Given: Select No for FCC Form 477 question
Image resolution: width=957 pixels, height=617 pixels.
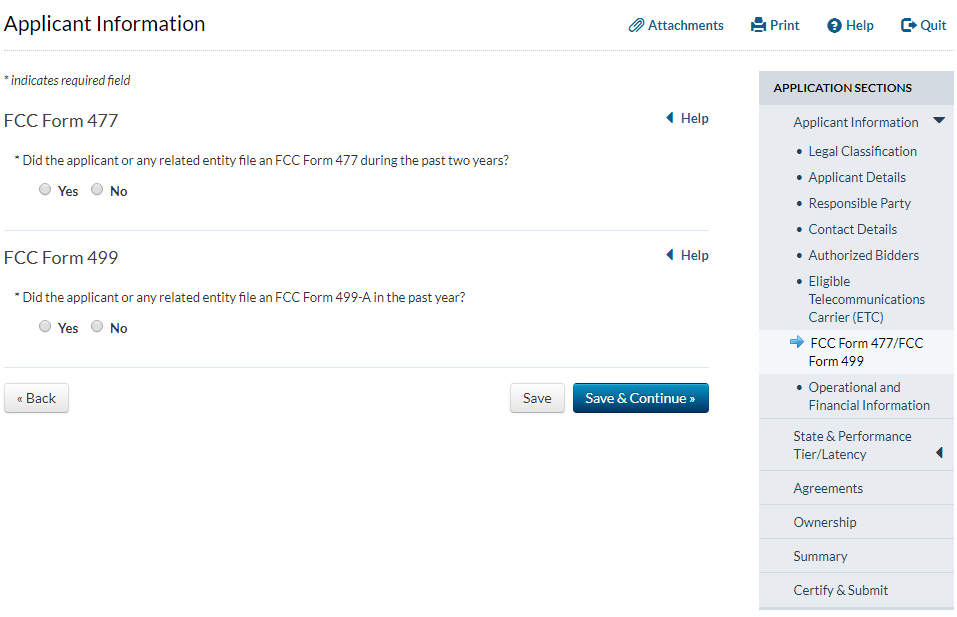Looking at the screenshot, I should tap(97, 190).
